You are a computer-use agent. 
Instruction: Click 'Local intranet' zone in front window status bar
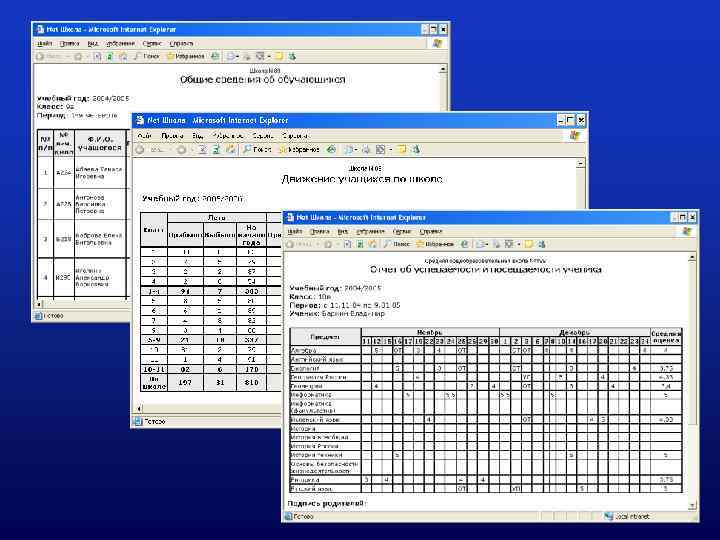[x=627, y=516]
